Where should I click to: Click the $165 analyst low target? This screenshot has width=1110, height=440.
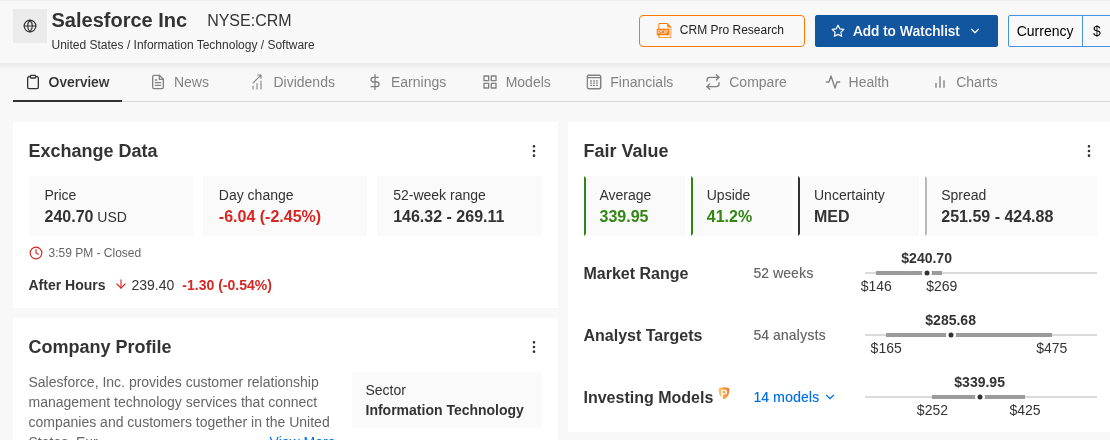[886, 348]
